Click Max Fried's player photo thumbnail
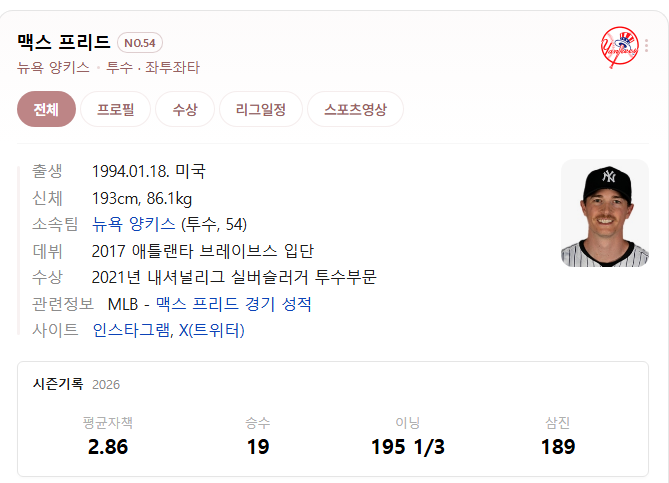The width and height of the screenshot is (669, 483). 605,213
